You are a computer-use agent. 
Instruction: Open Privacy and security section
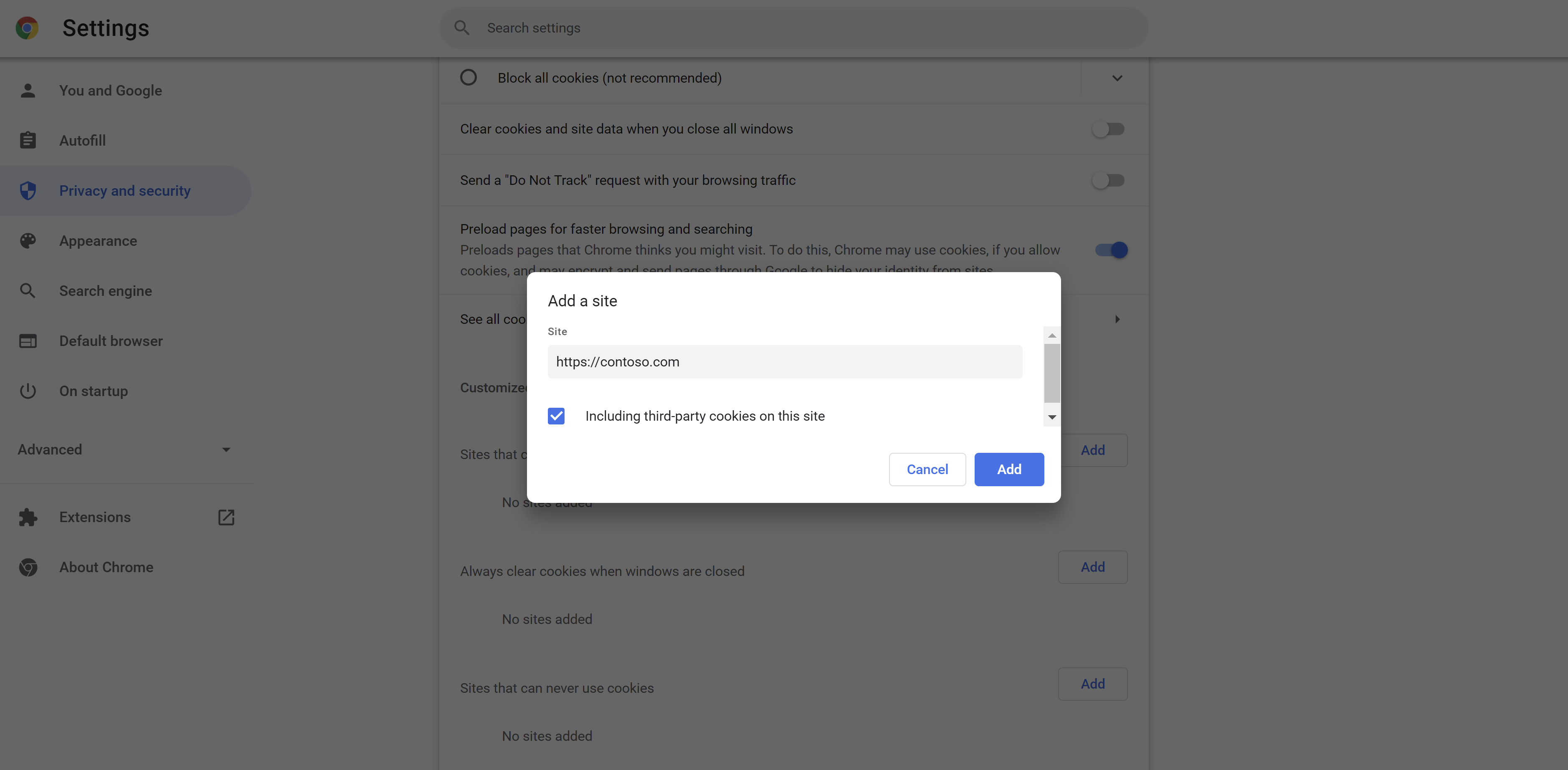[125, 191]
